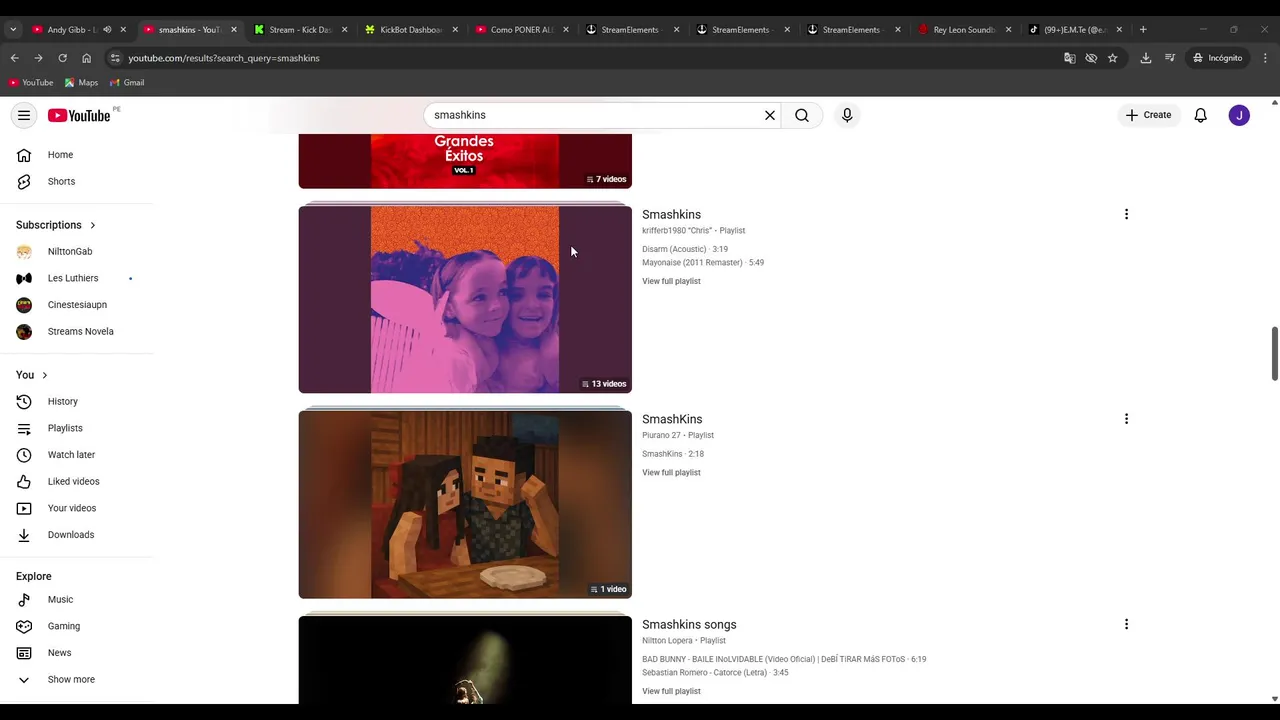1280x720 pixels.
Task: Open the SmashKins Minecraft playlist thumbnail
Action: tap(465, 504)
